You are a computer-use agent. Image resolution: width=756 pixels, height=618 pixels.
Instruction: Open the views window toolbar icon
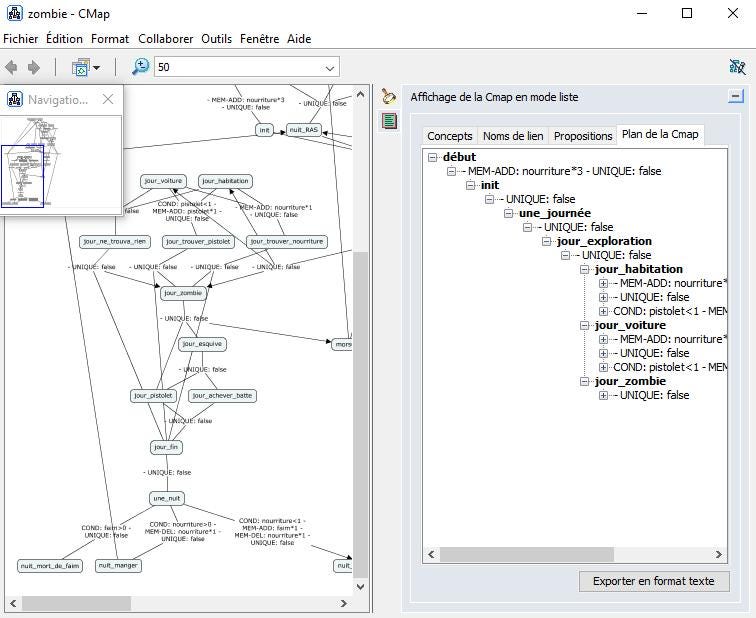(x=82, y=67)
